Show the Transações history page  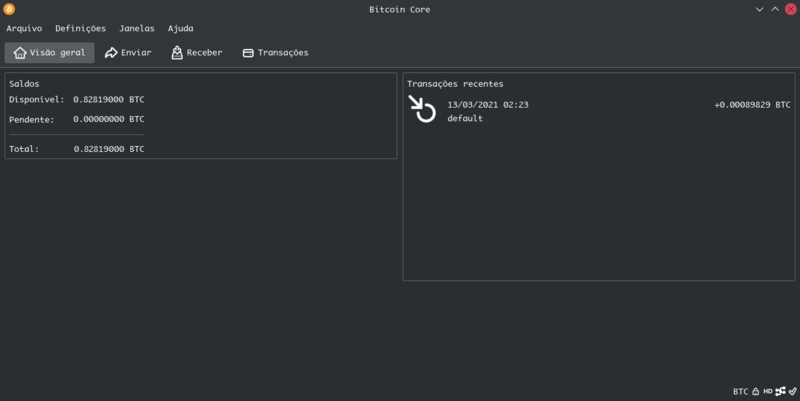pyautogui.click(x=276, y=53)
